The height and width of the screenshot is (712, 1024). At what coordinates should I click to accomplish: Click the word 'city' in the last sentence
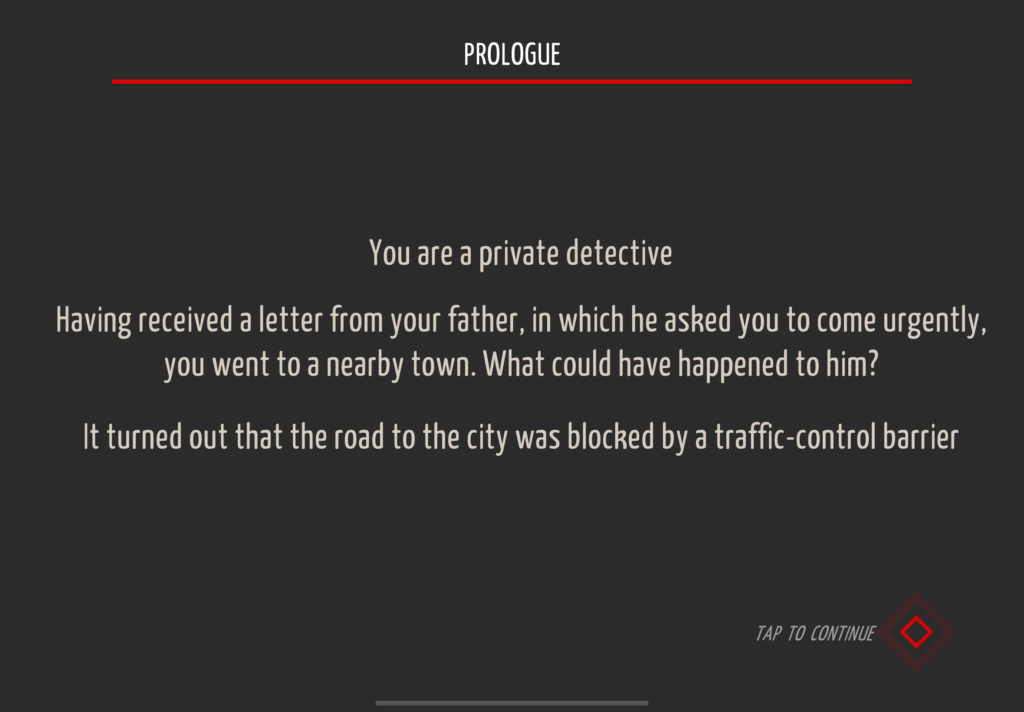(487, 438)
